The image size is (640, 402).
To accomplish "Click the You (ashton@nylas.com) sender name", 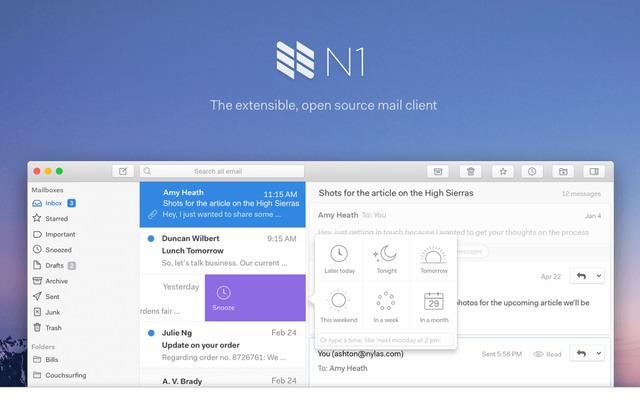I will (360, 354).
